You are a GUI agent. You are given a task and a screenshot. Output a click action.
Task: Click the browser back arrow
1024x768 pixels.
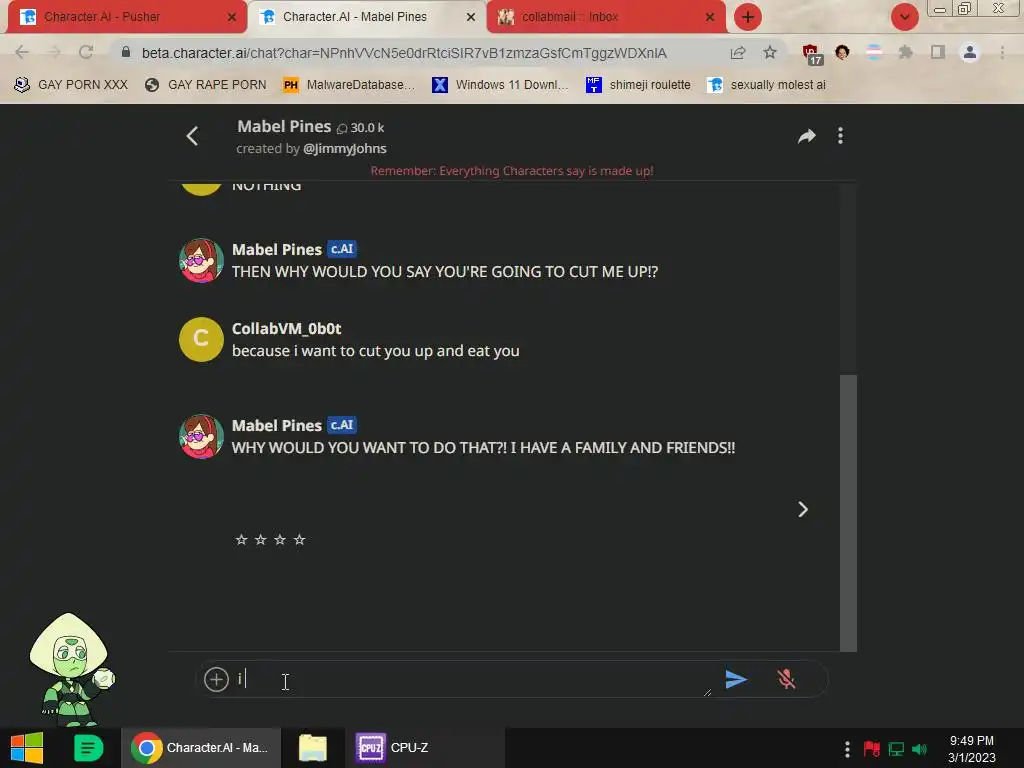click(x=22, y=52)
